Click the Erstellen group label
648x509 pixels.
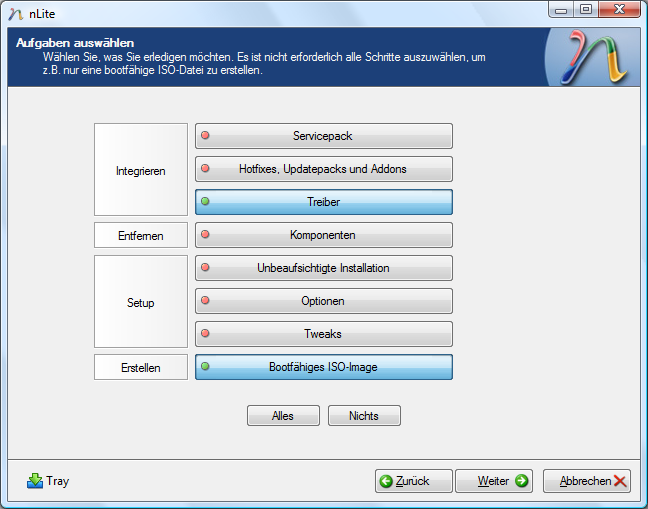[141, 368]
